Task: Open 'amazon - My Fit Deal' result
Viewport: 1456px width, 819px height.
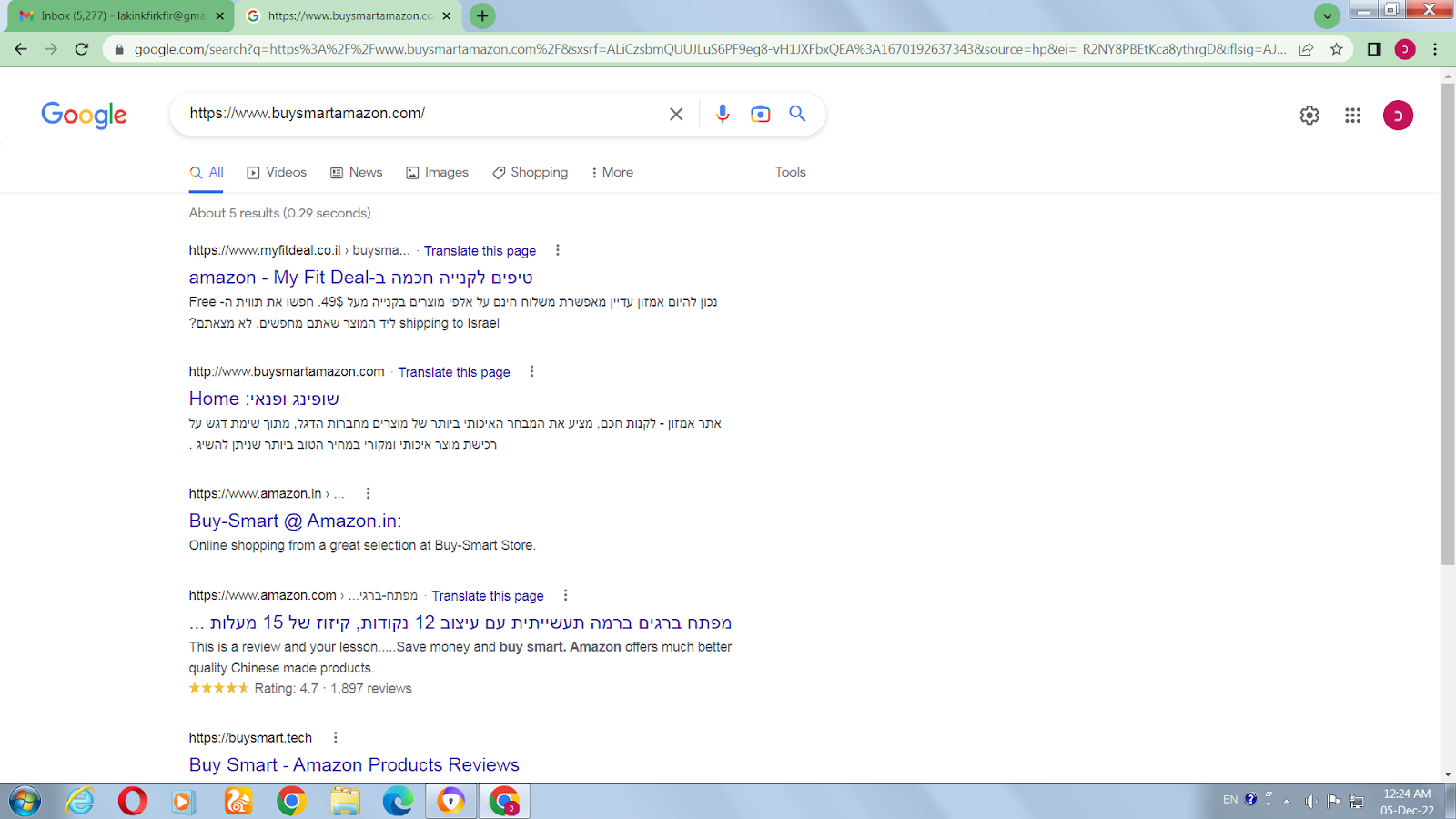Action: click(x=361, y=278)
